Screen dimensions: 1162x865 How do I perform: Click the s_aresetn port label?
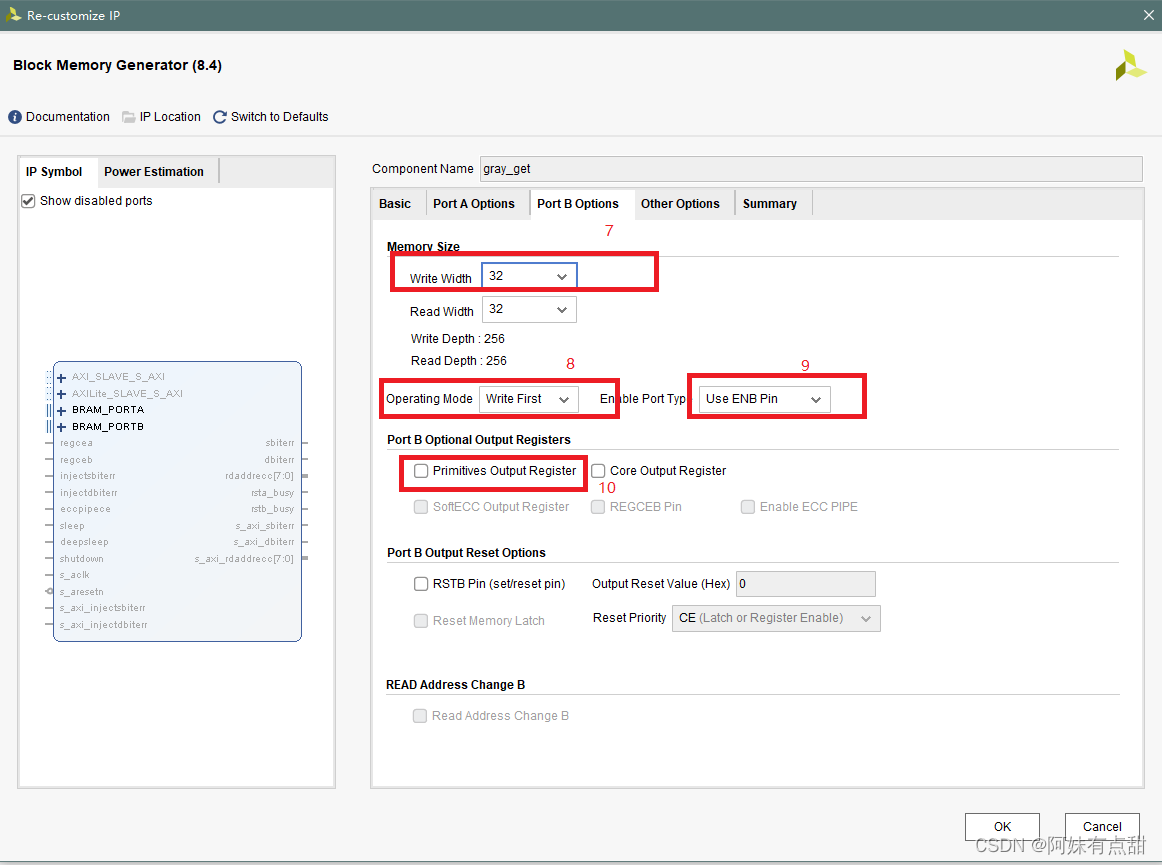pyautogui.click(x=82, y=592)
